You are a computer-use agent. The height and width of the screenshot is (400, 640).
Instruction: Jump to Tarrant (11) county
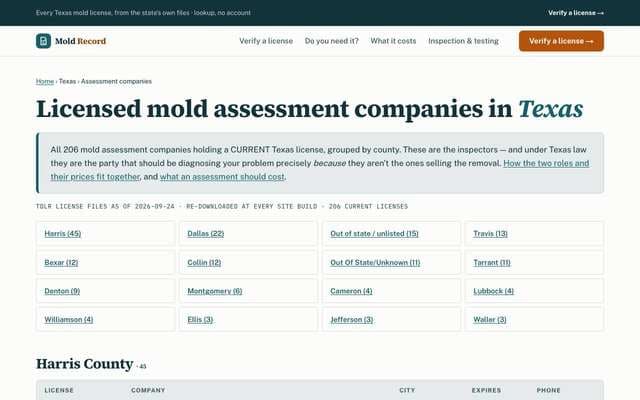[492, 262]
